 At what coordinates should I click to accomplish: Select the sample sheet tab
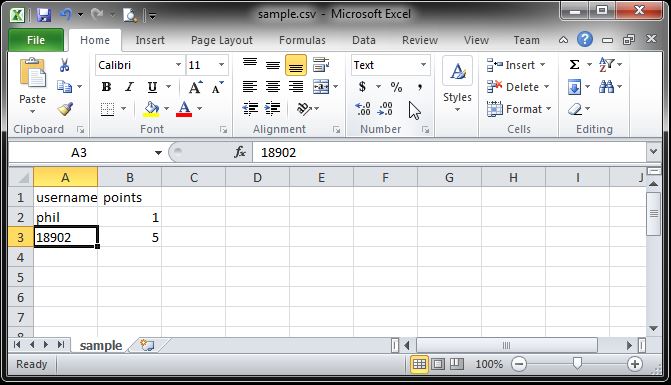(x=101, y=345)
